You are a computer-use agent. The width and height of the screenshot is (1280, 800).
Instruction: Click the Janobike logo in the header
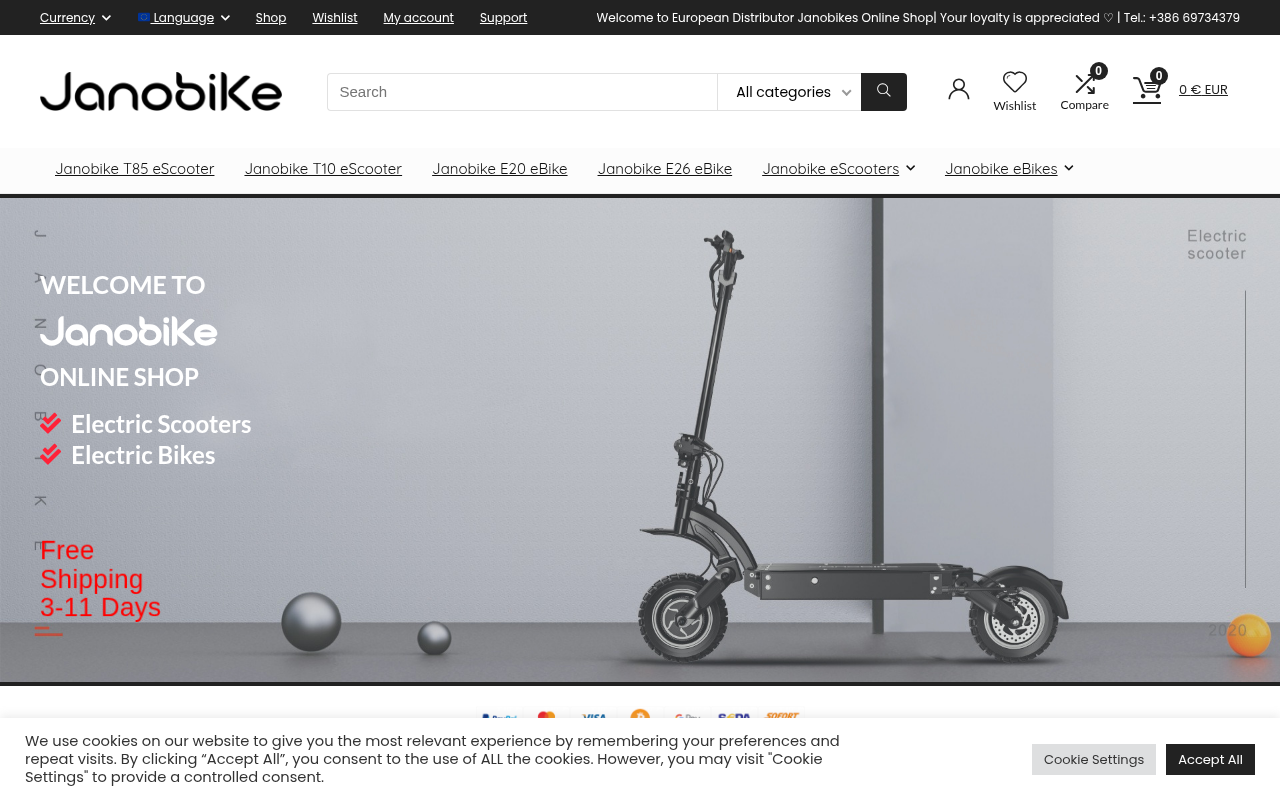pyautogui.click(x=161, y=91)
